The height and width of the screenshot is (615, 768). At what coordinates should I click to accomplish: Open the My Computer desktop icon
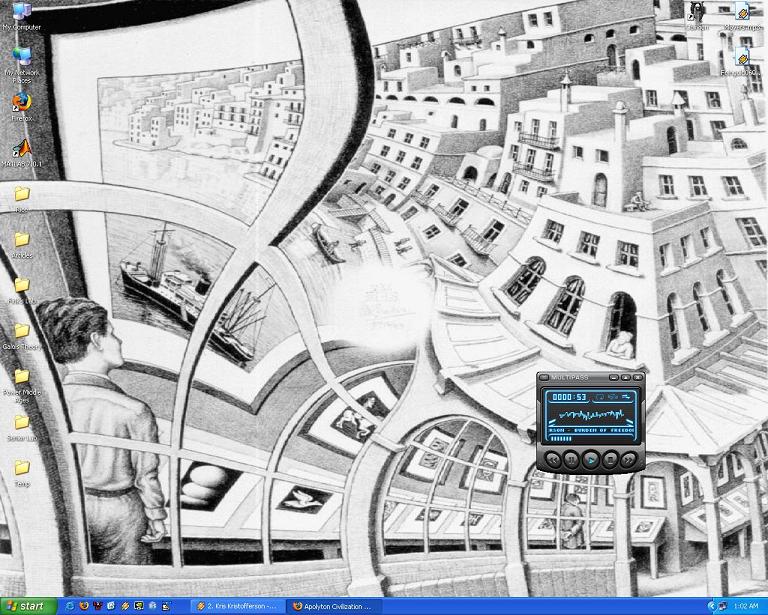22,16
